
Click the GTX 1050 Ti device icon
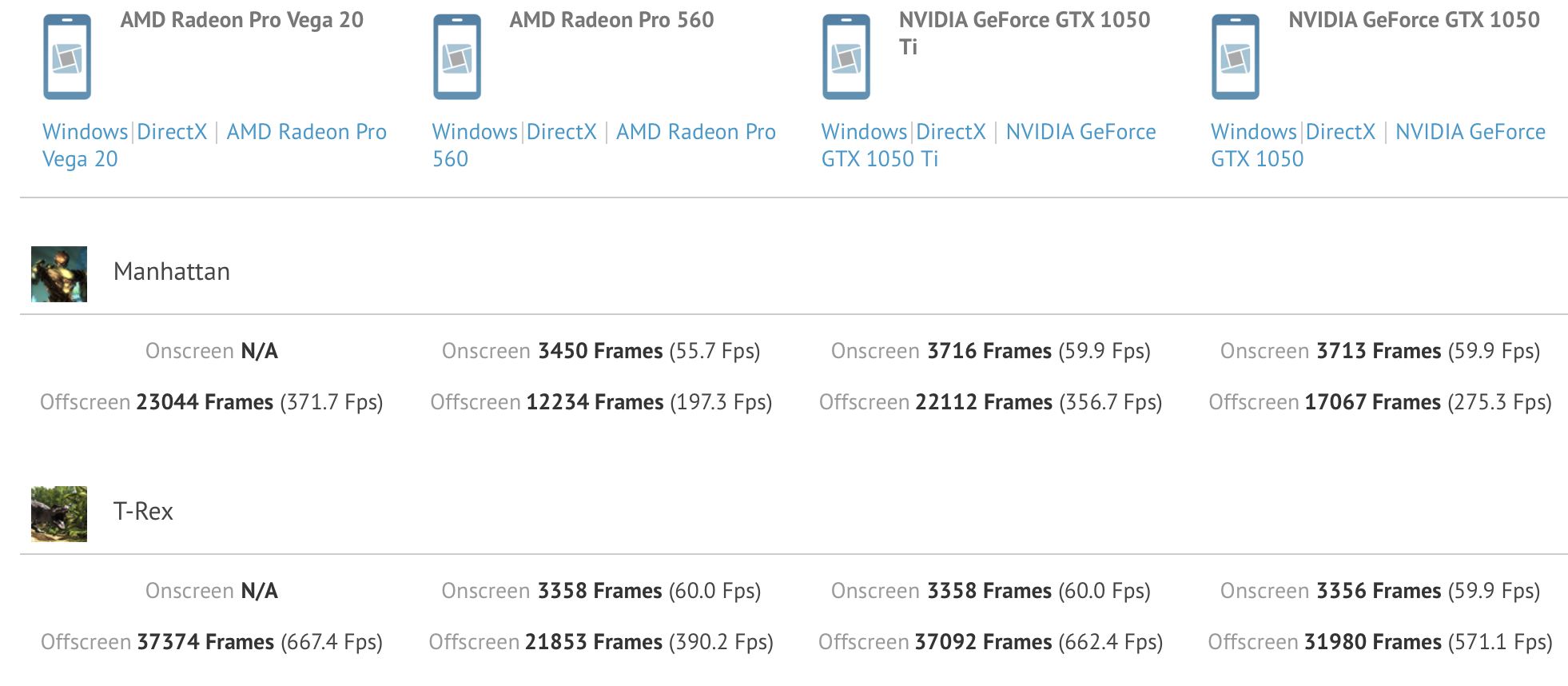coord(846,58)
